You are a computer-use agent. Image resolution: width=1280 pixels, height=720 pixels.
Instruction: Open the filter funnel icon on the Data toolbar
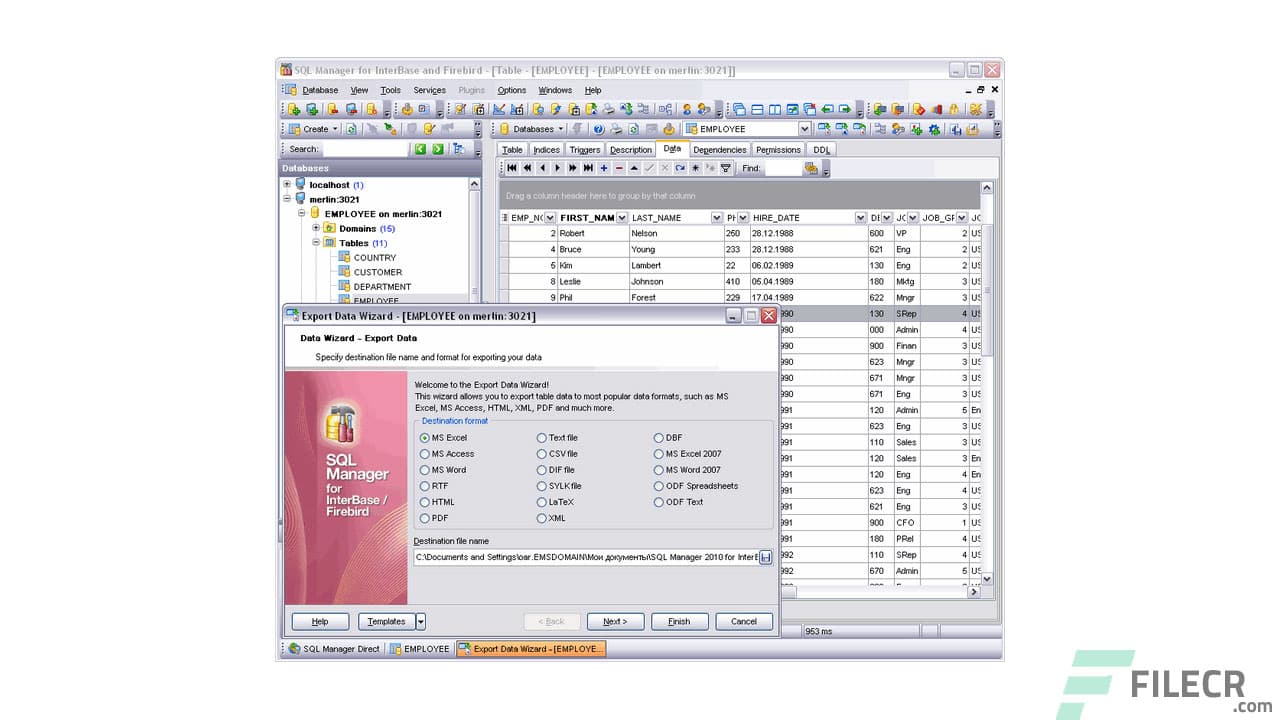tap(725, 167)
